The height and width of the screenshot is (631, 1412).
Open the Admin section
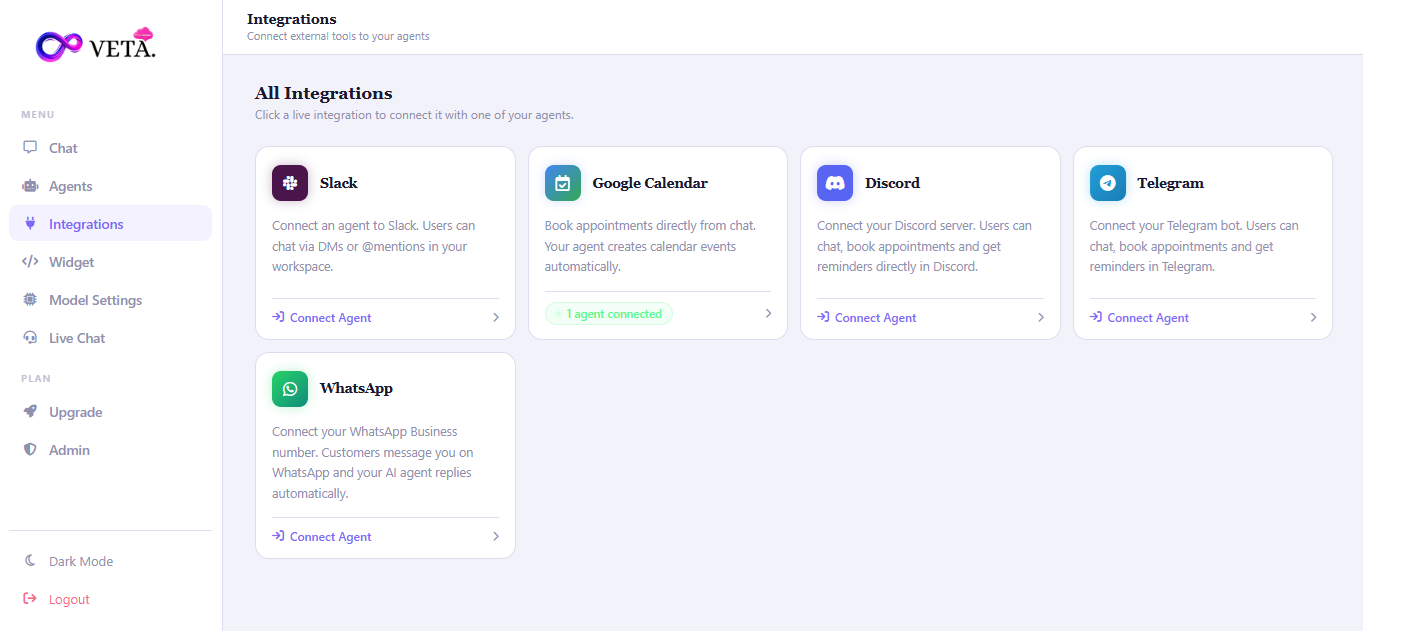pyautogui.click(x=110, y=450)
